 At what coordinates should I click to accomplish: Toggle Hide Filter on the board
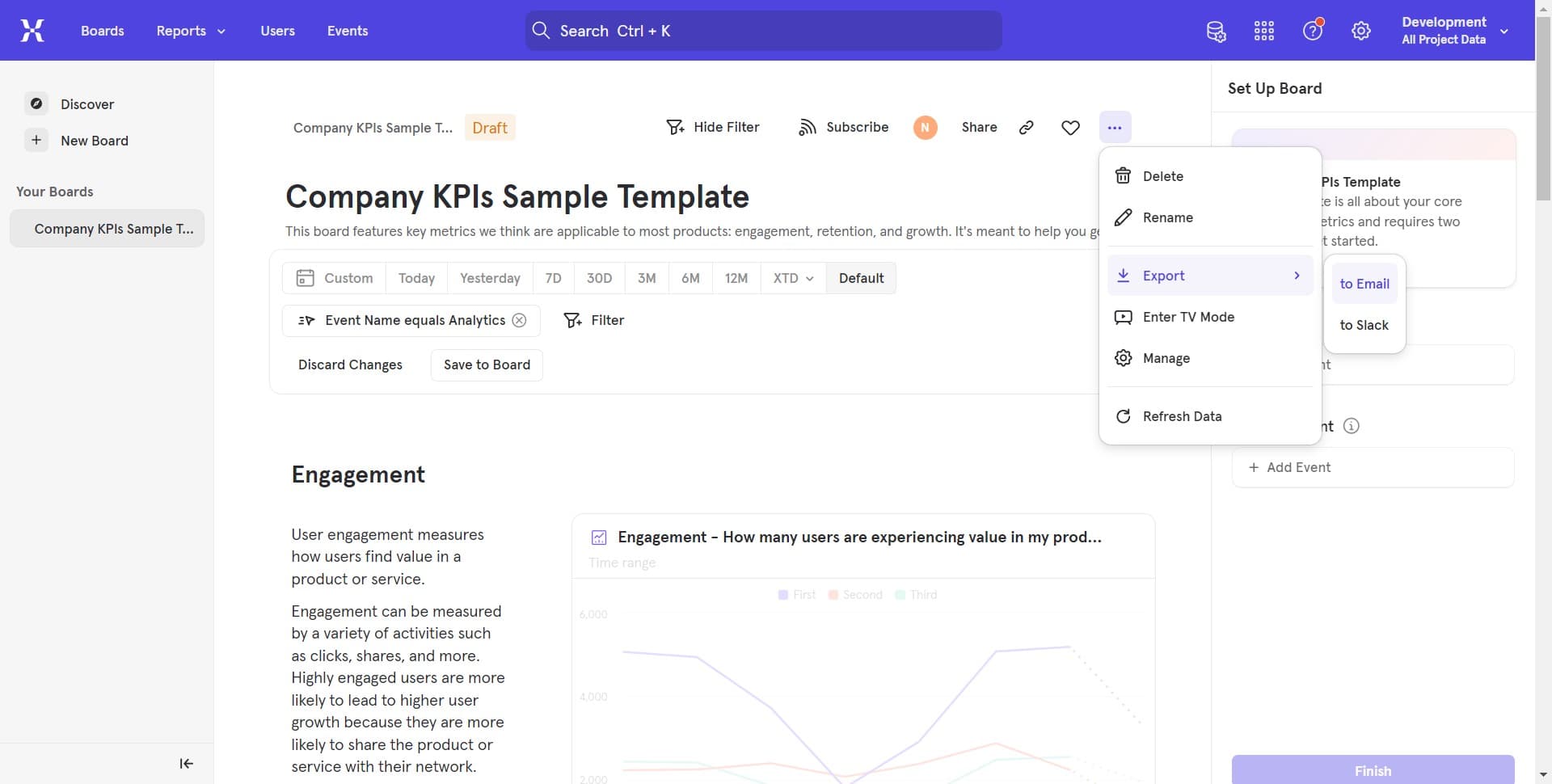click(x=712, y=127)
